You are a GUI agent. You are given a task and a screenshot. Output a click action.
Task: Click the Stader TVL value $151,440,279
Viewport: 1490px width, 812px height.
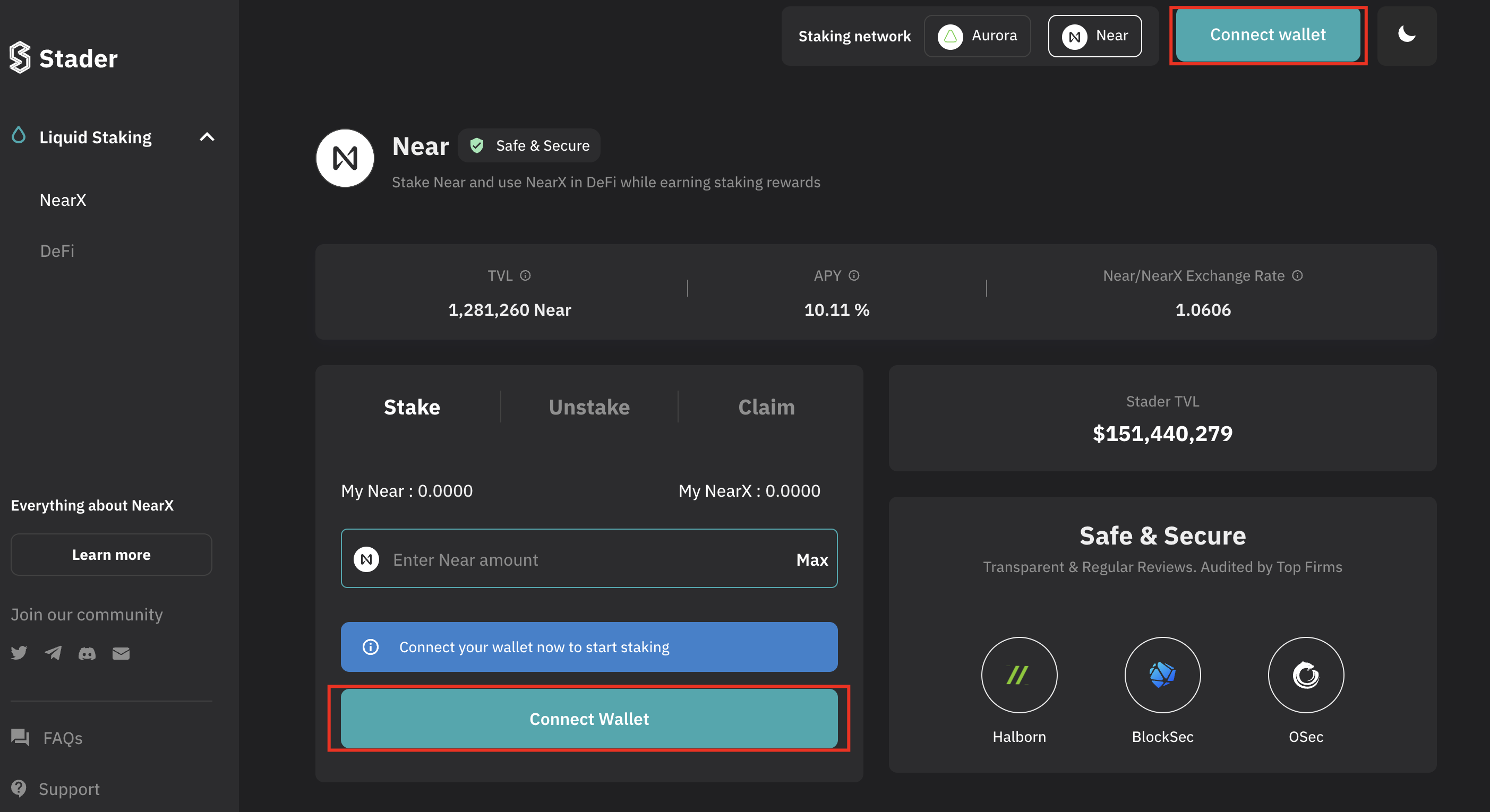coord(1162,434)
